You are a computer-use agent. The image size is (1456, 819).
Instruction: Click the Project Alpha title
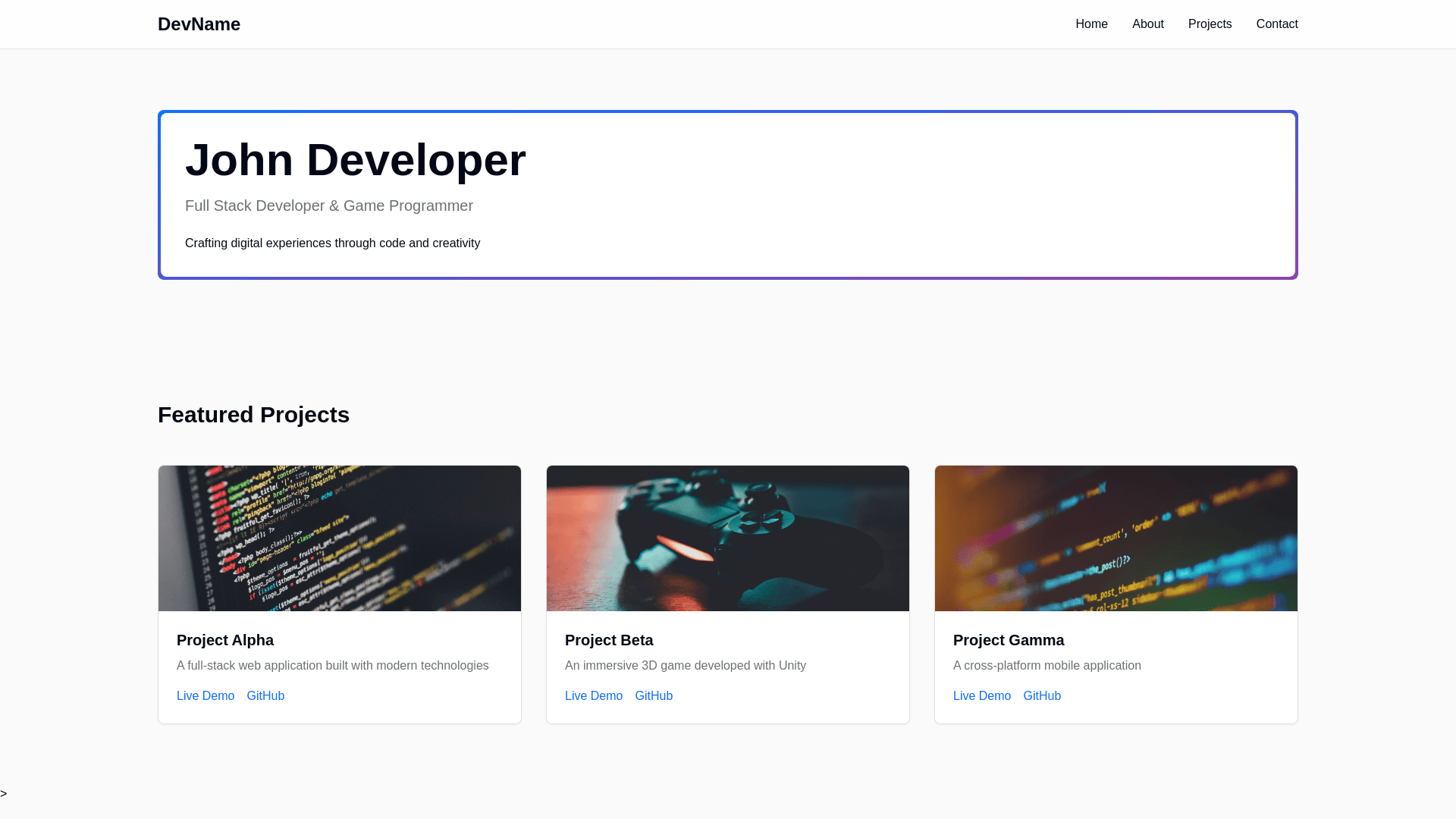(225, 640)
